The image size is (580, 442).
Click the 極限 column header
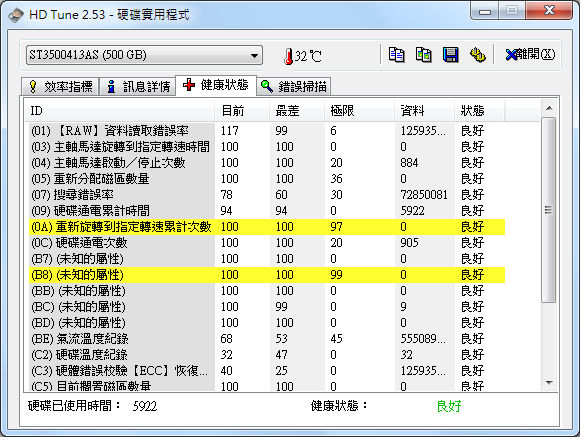(359, 111)
